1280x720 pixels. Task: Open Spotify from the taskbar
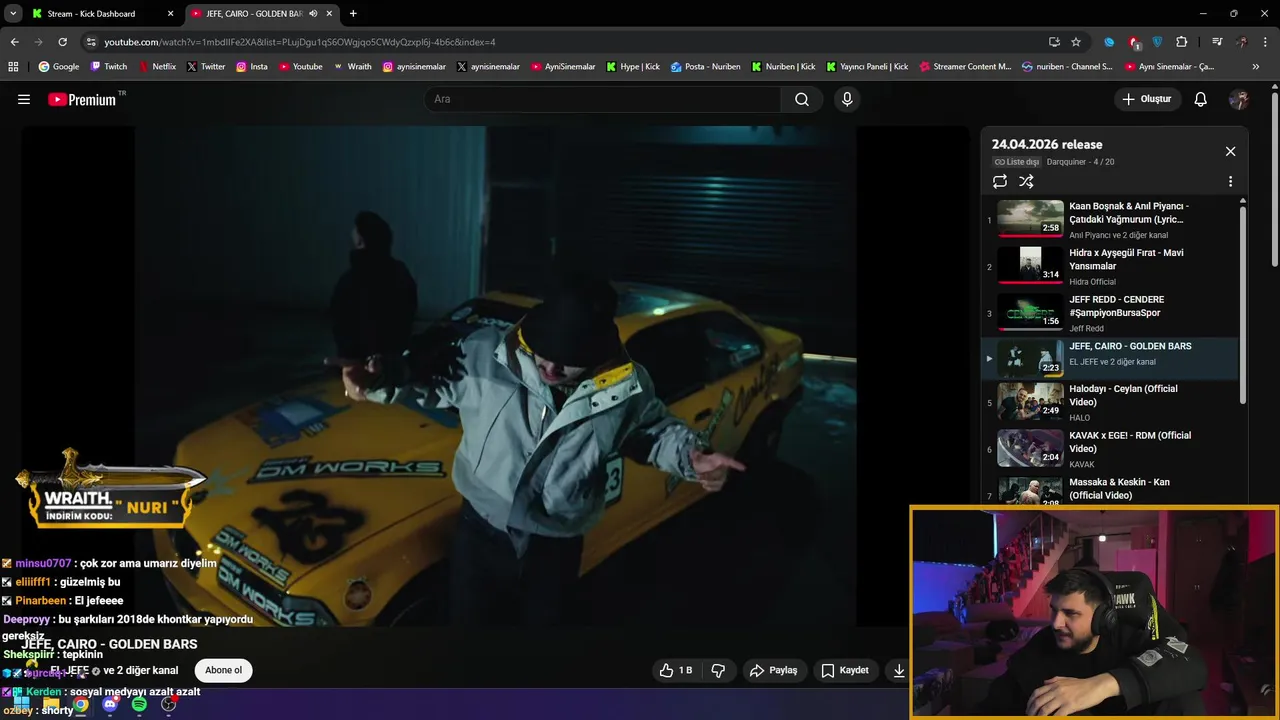(x=139, y=705)
